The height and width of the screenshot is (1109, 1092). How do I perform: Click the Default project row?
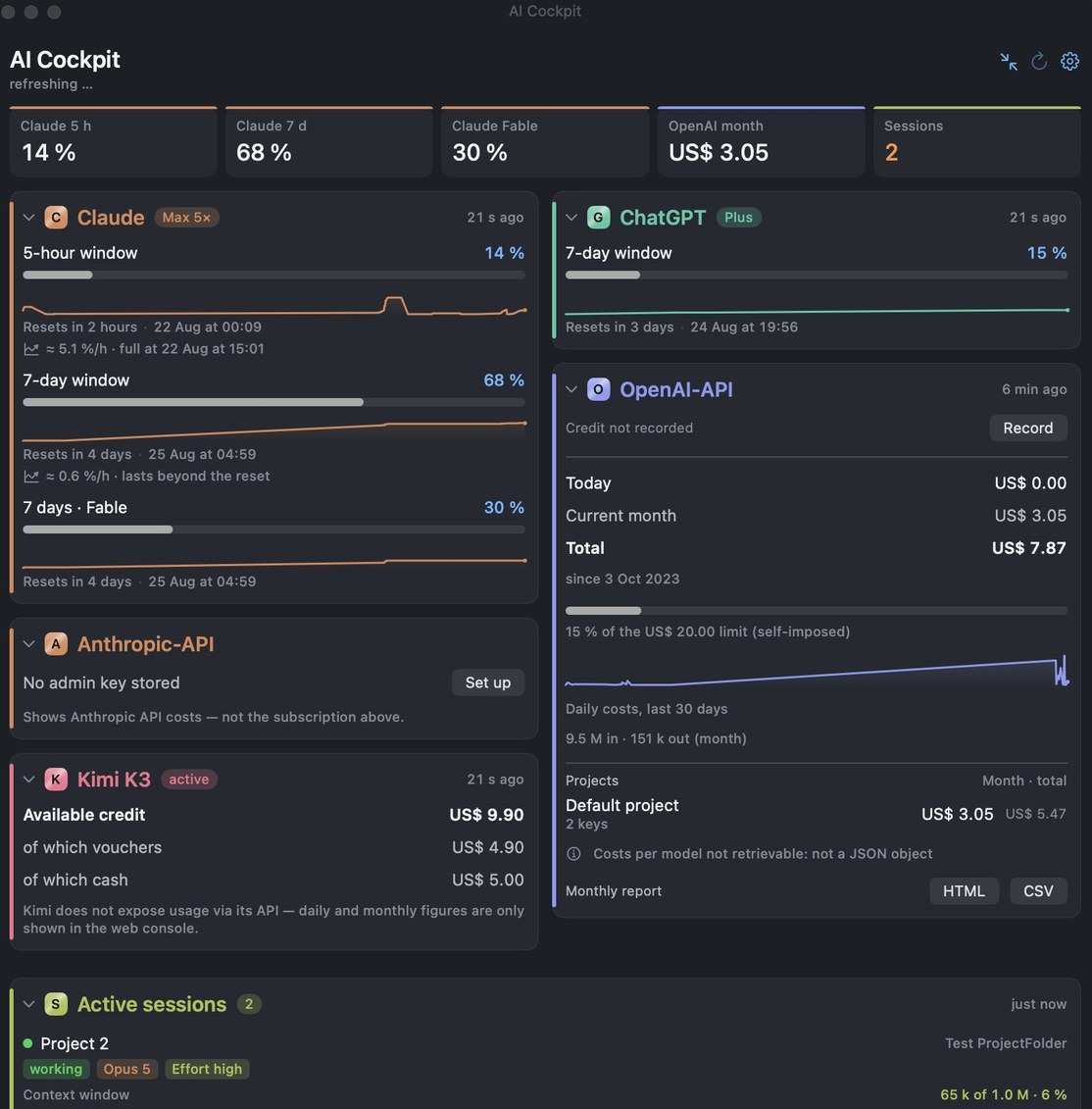tap(817, 813)
